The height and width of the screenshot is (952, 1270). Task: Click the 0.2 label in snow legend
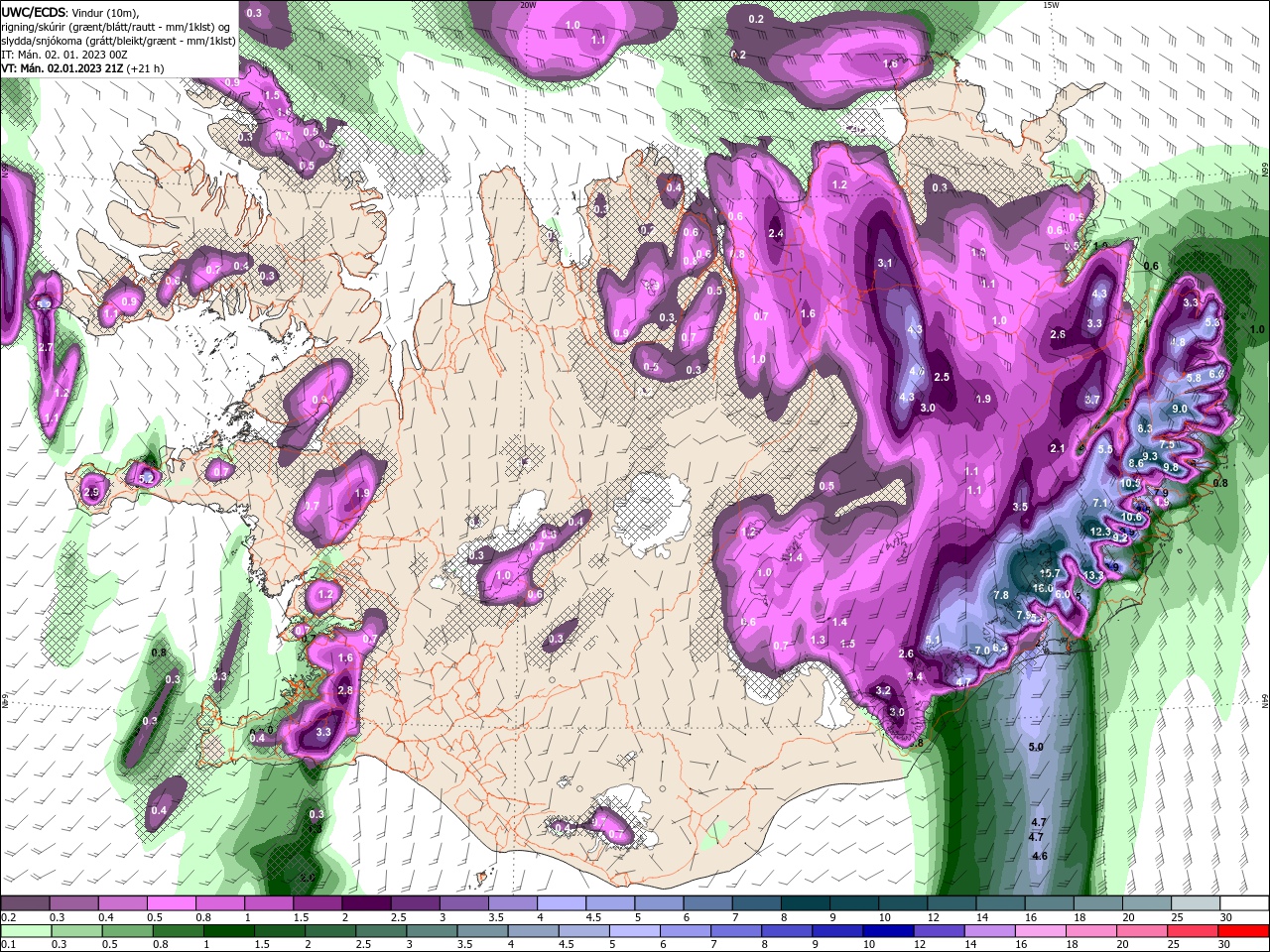tap(8, 917)
